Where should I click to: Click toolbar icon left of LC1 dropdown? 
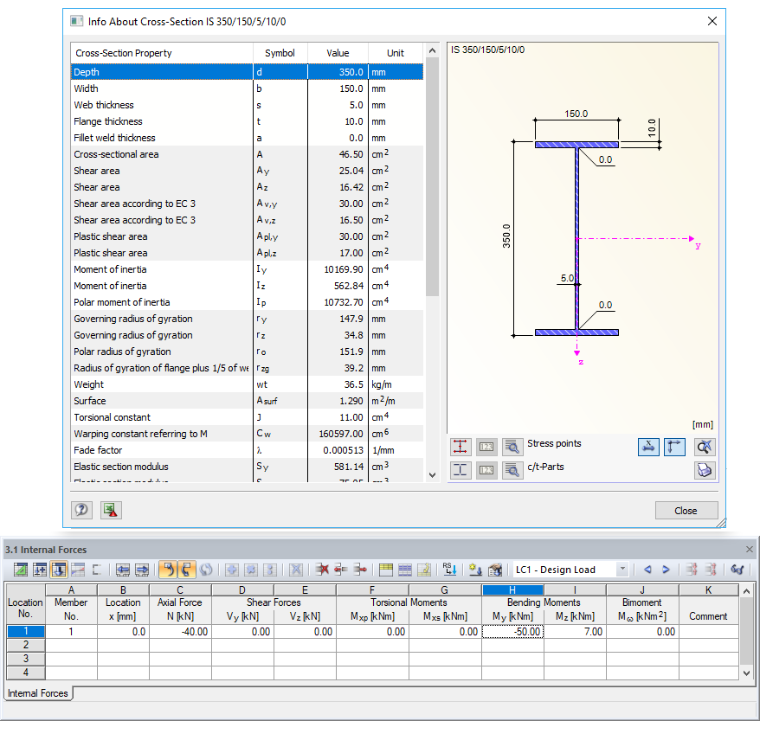coord(495,570)
